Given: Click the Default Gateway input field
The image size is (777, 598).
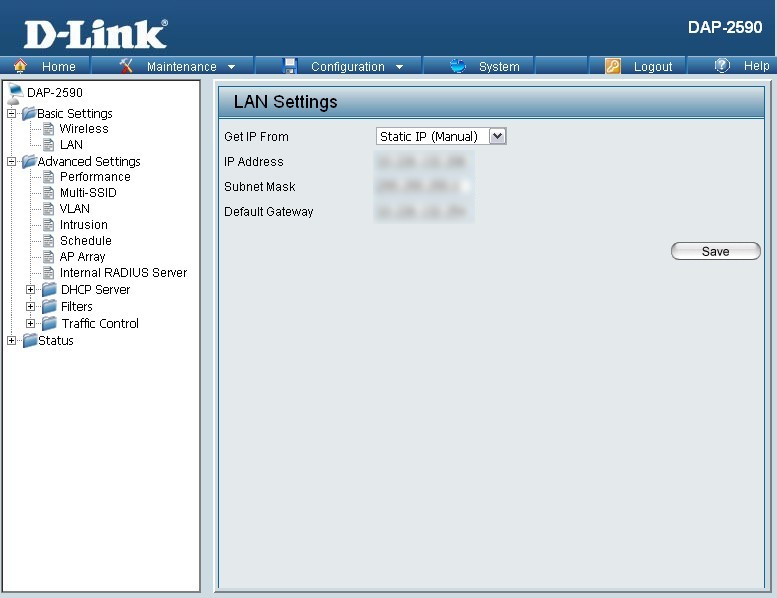Looking at the screenshot, I should (x=424, y=212).
